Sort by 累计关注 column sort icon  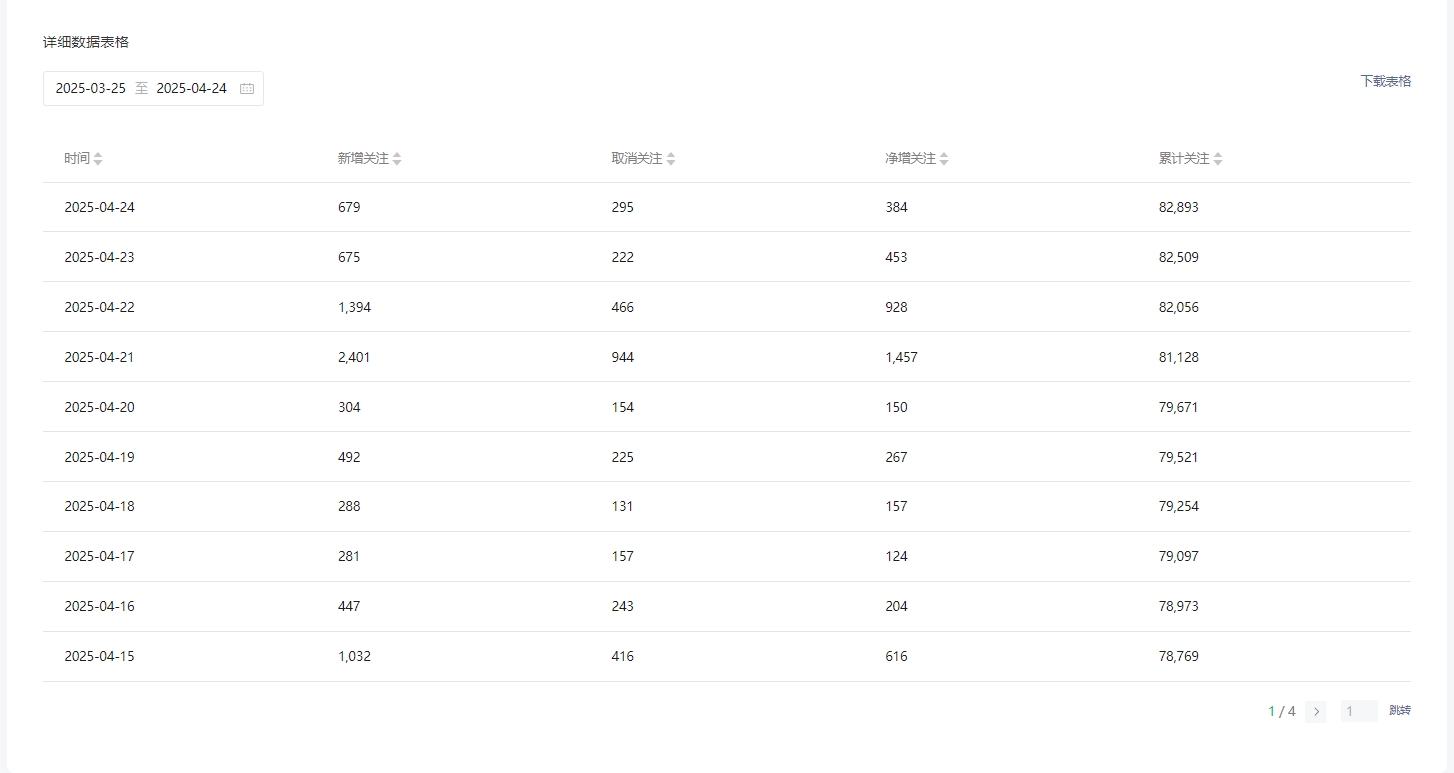point(1218,159)
